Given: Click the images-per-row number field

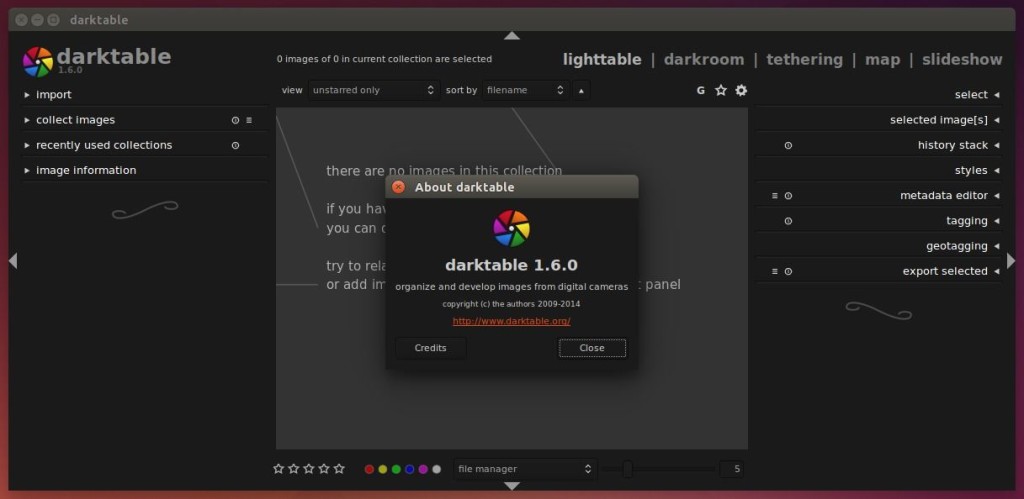Looking at the screenshot, I should click(731, 468).
